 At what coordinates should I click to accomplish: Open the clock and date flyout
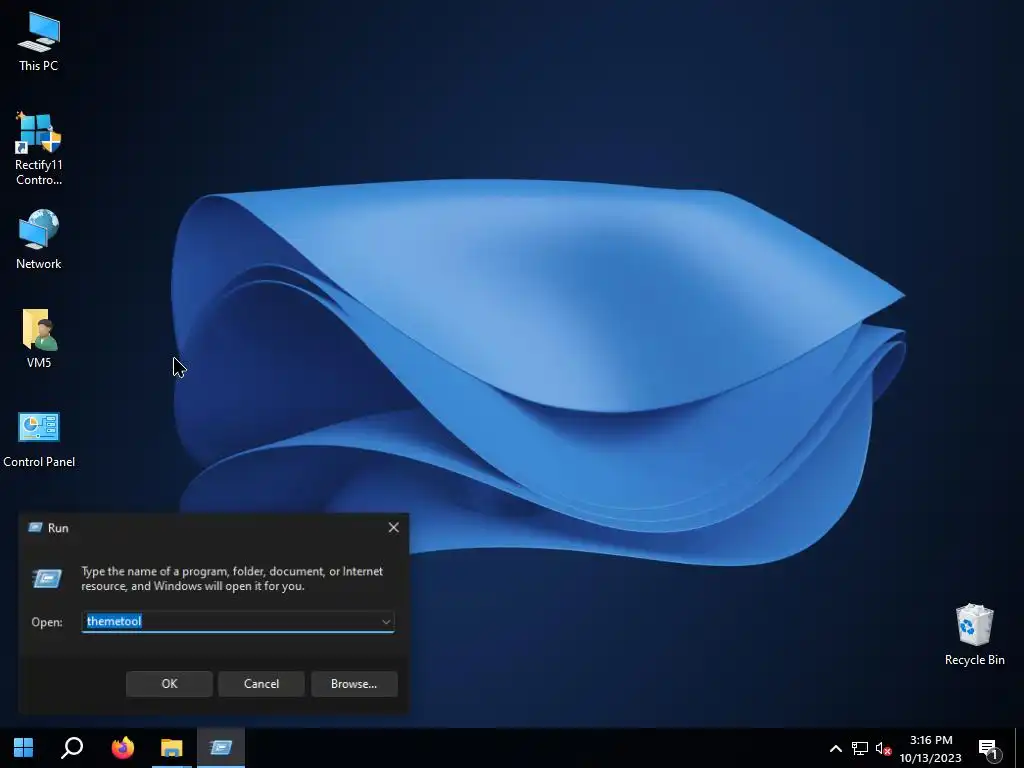(931, 748)
